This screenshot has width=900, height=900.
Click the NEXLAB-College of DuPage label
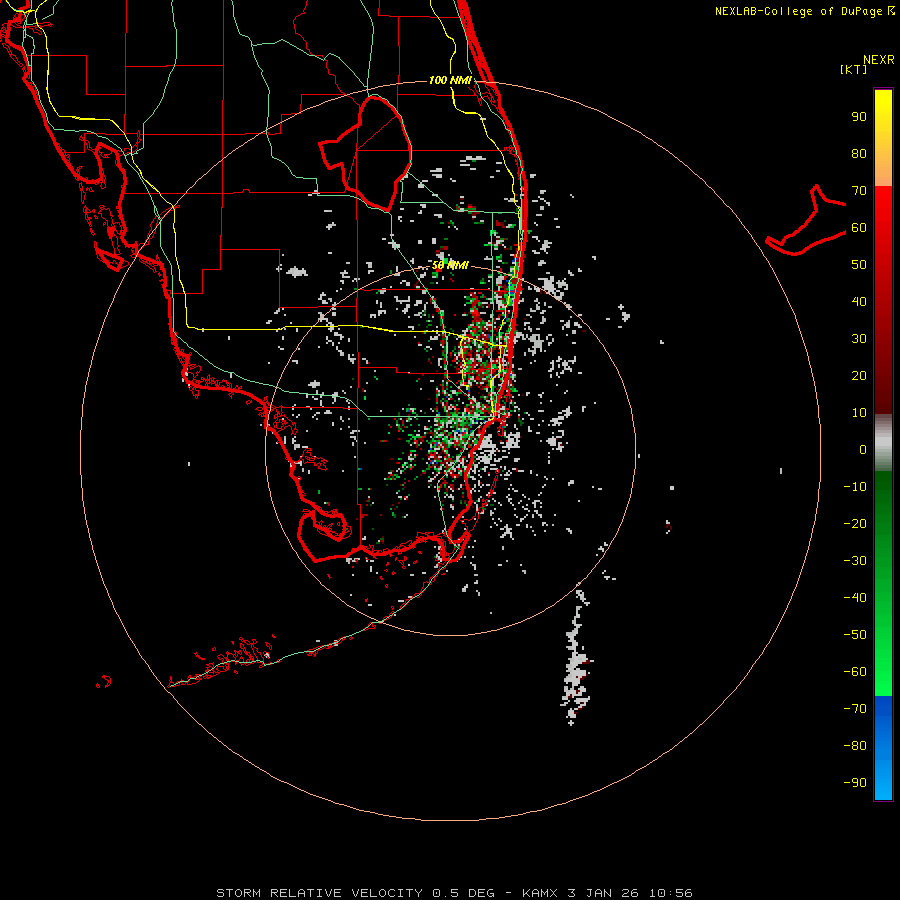804,11
